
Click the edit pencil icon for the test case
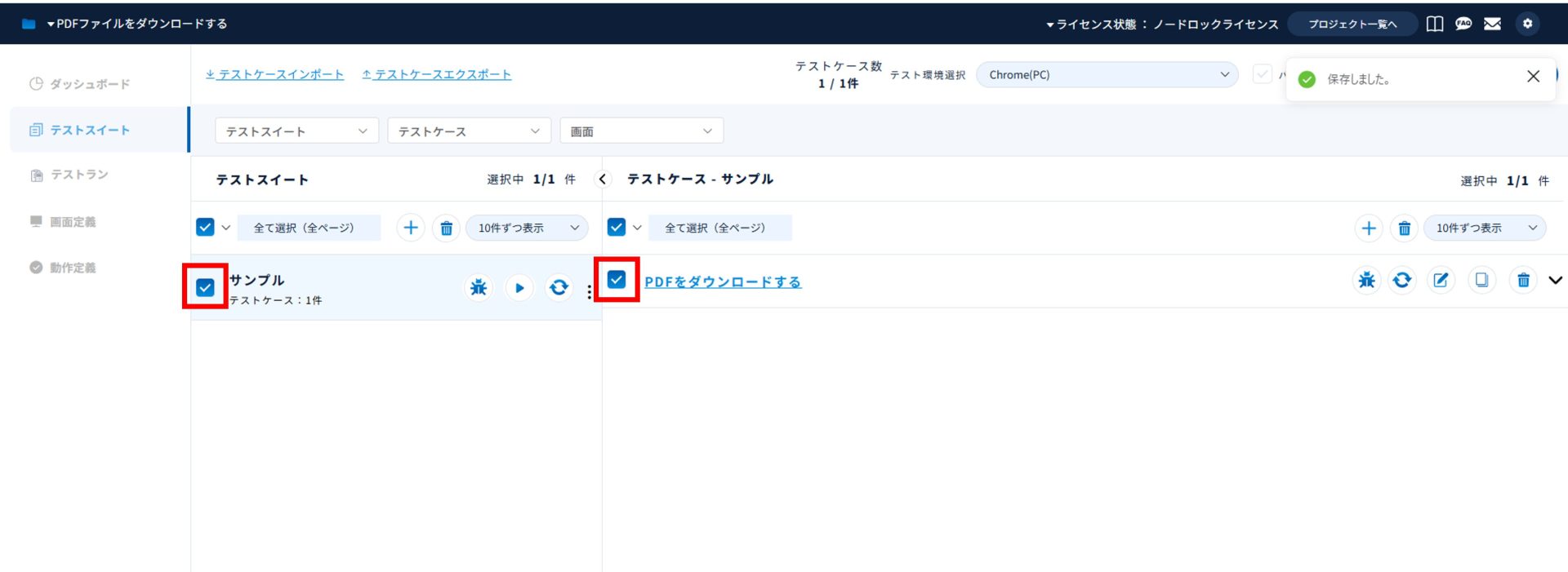(x=1441, y=281)
